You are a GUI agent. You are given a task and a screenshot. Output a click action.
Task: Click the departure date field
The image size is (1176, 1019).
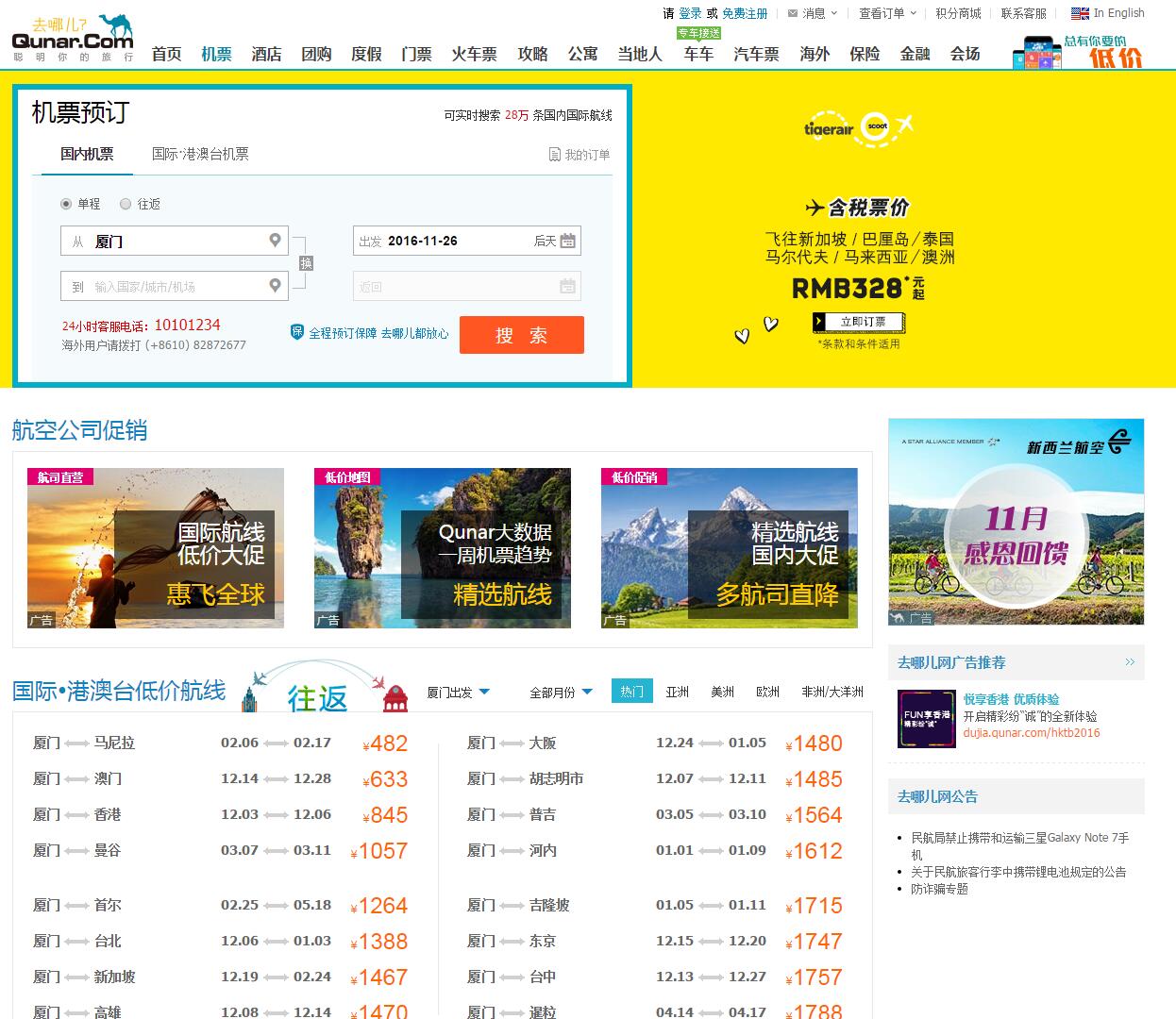tap(467, 241)
